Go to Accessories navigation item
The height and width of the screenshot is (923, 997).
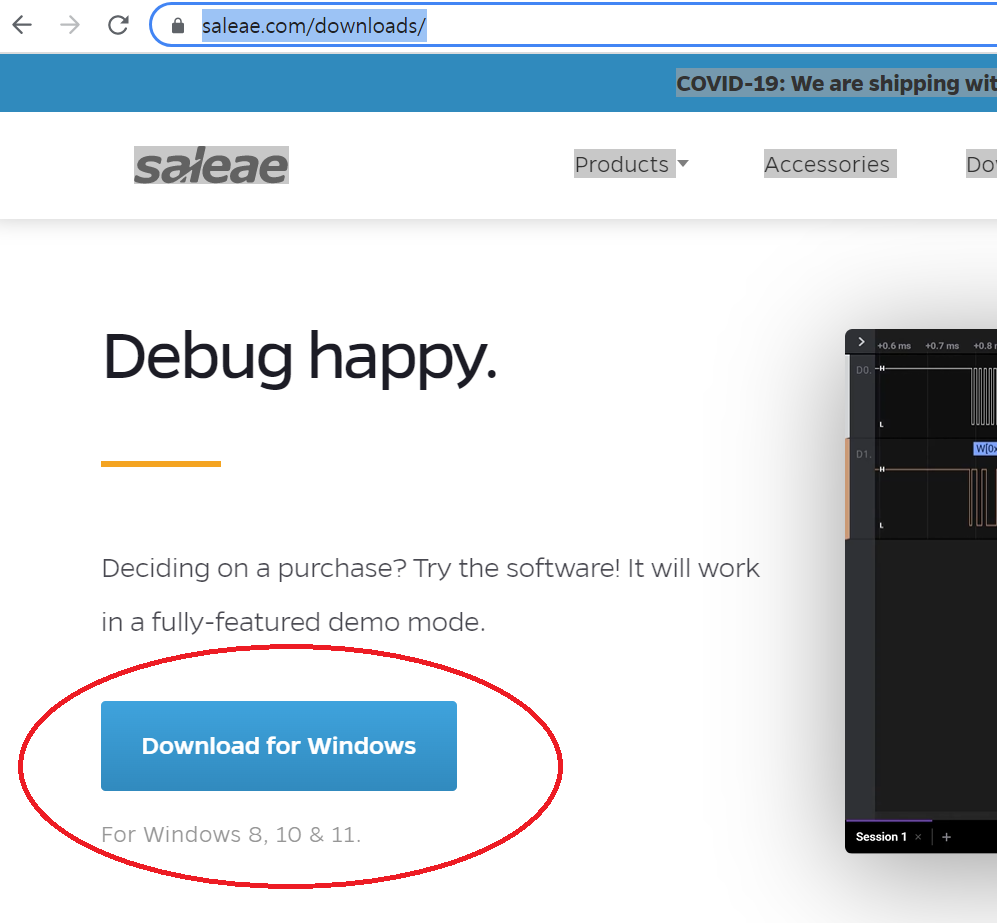tap(827, 164)
